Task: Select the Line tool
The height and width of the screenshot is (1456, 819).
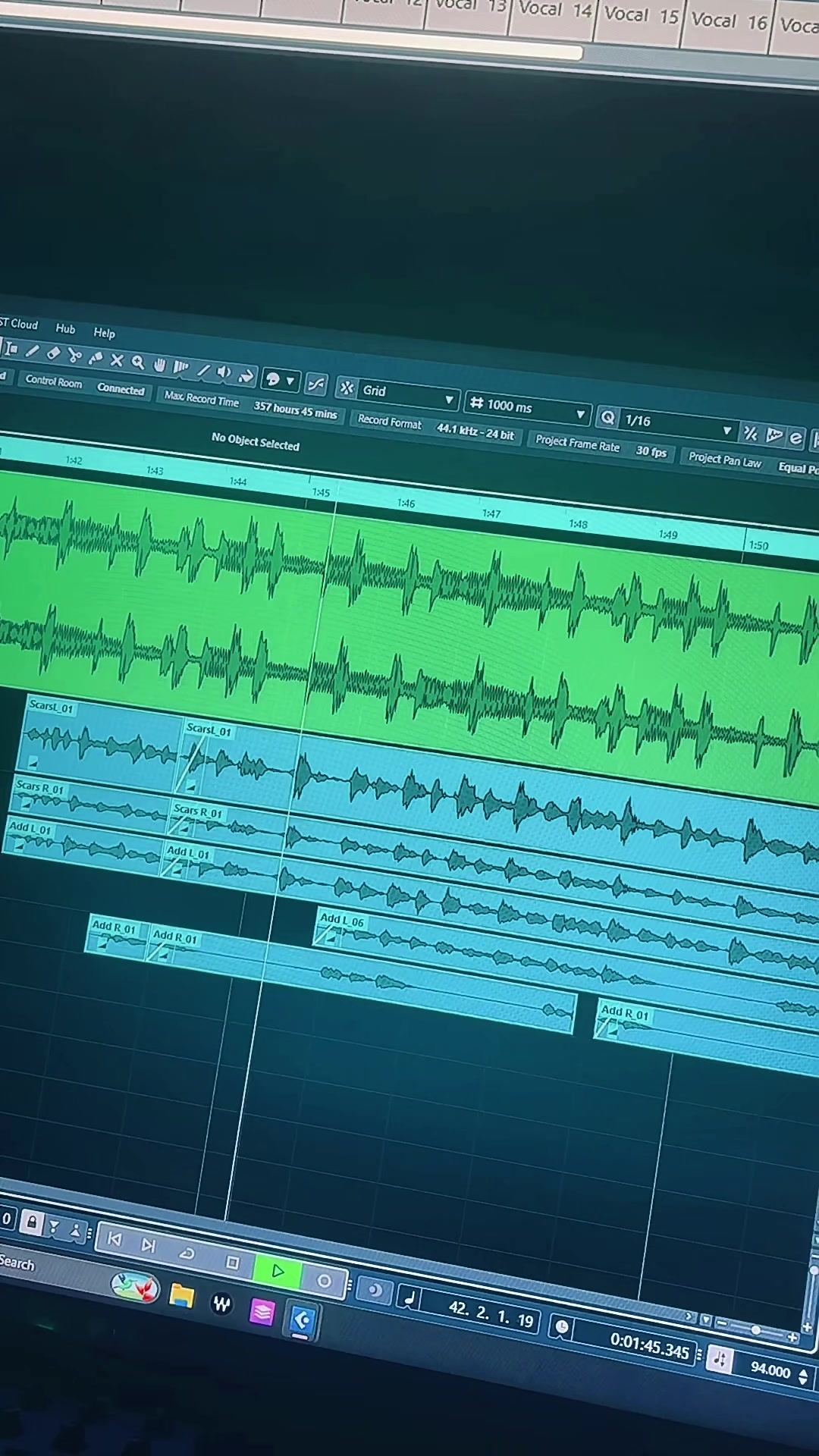Action: [x=203, y=370]
